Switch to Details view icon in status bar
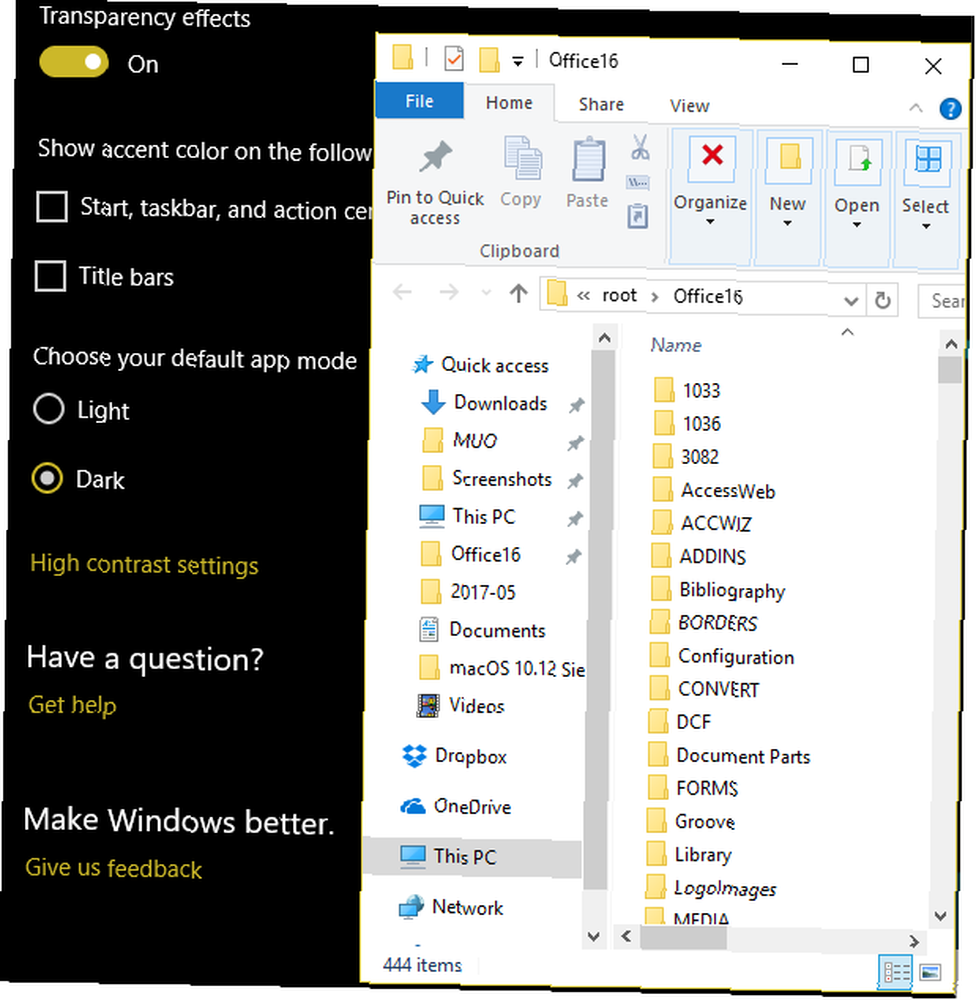Image resolution: width=976 pixels, height=1000 pixels. (x=894, y=971)
